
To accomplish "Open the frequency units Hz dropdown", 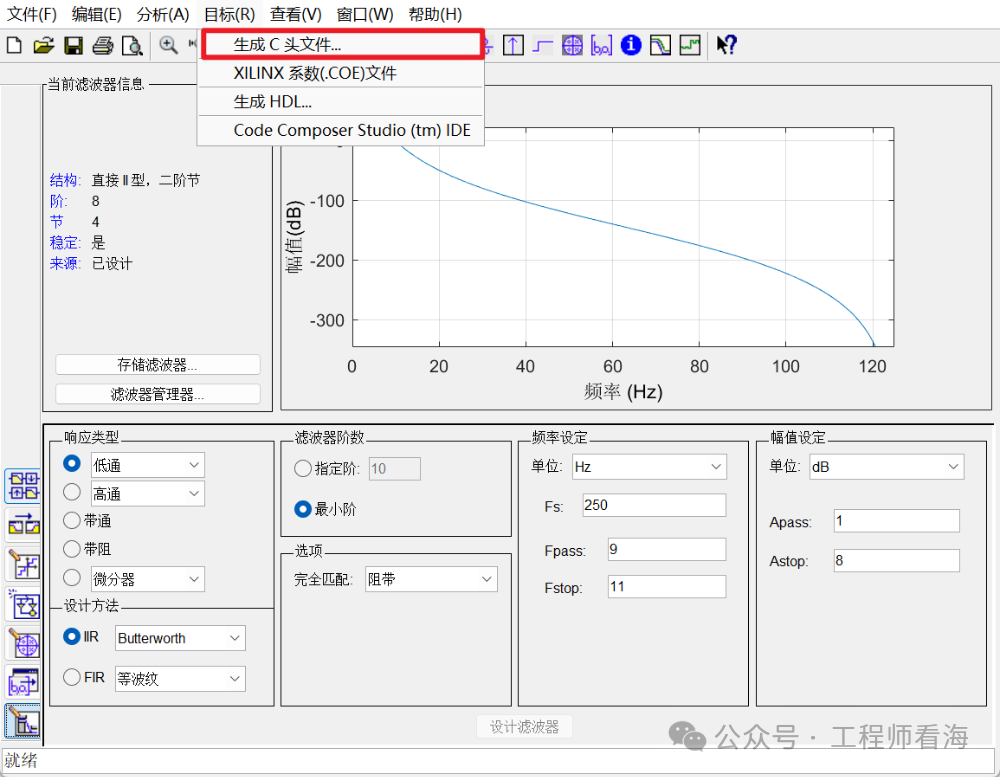I will [649, 467].
